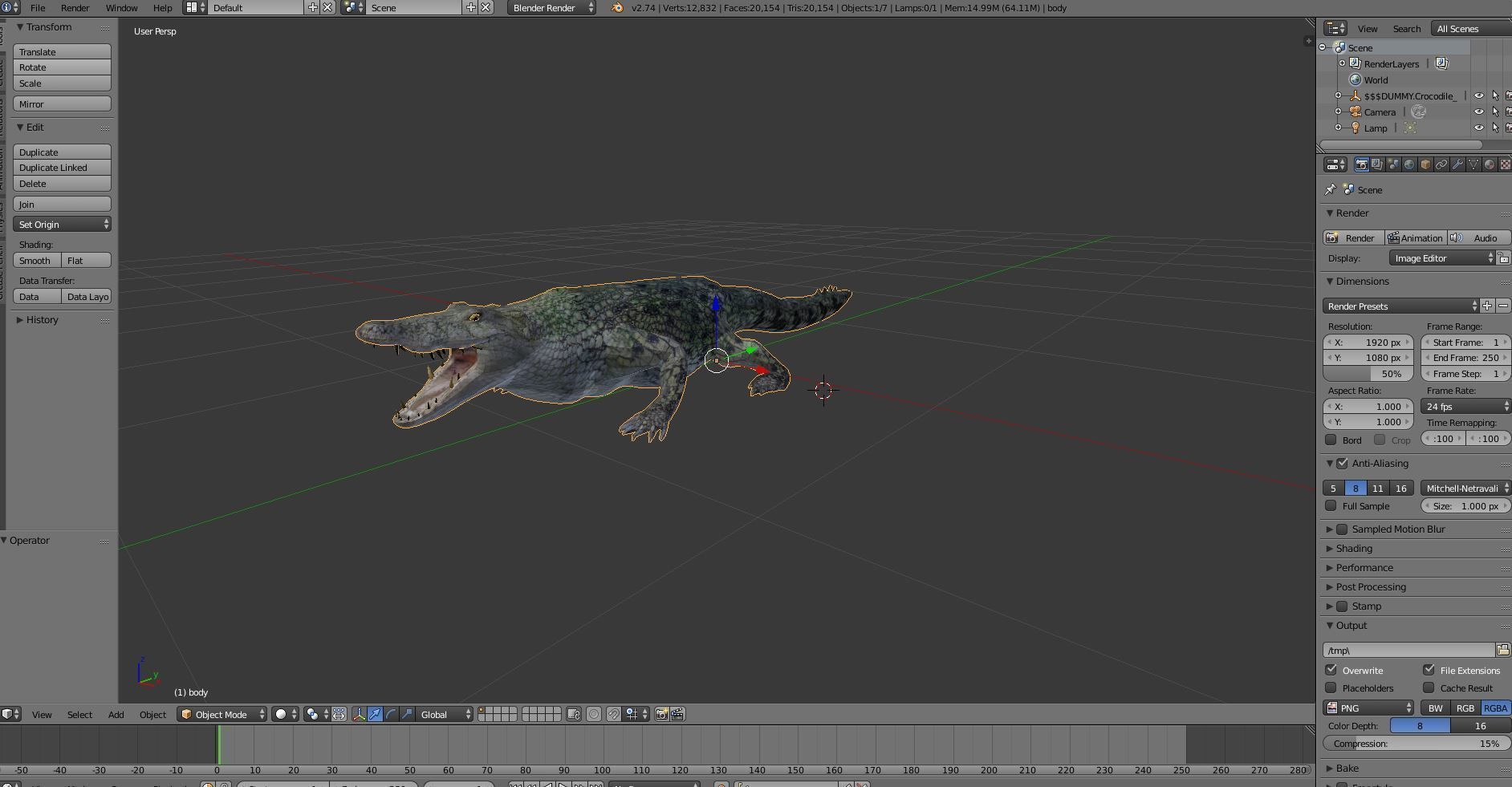Open the 24 fps frame rate dropdown
This screenshot has height=787, width=1512.
[1466, 406]
